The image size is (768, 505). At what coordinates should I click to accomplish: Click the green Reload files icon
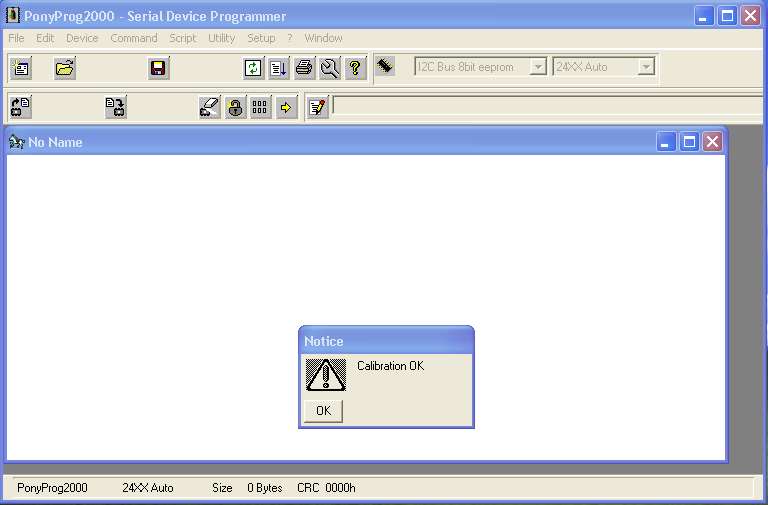coord(254,68)
